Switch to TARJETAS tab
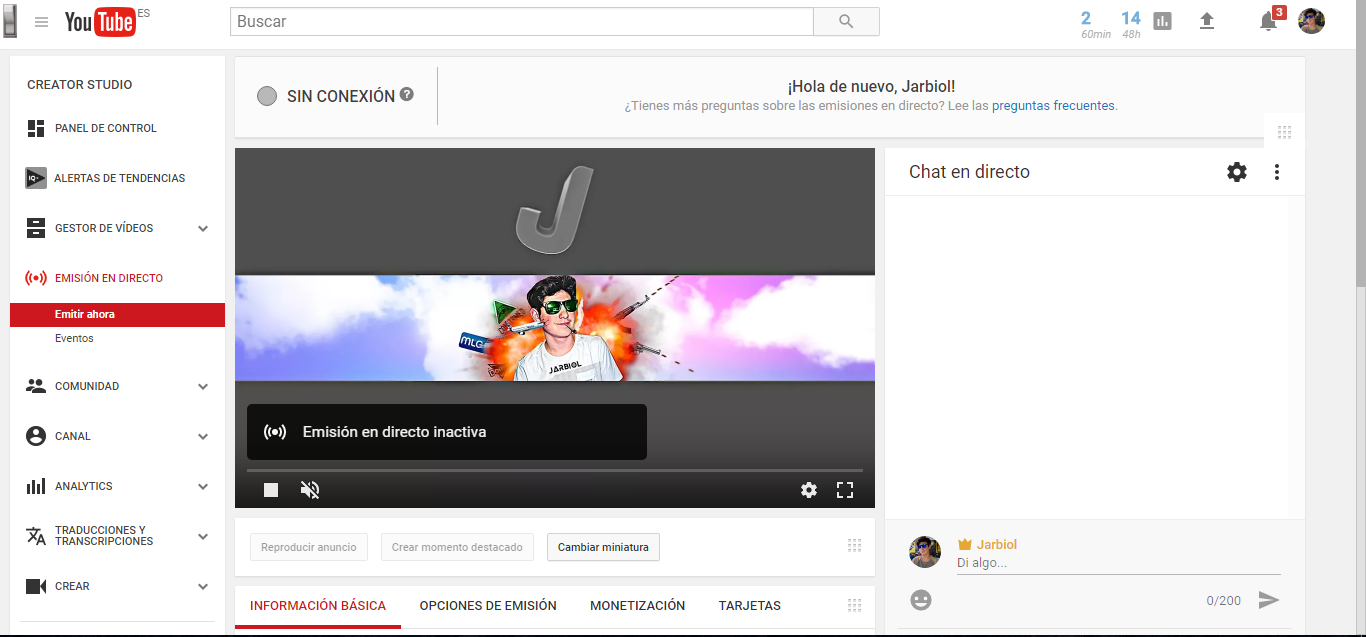This screenshot has width=1366, height=637. [750, 606]
